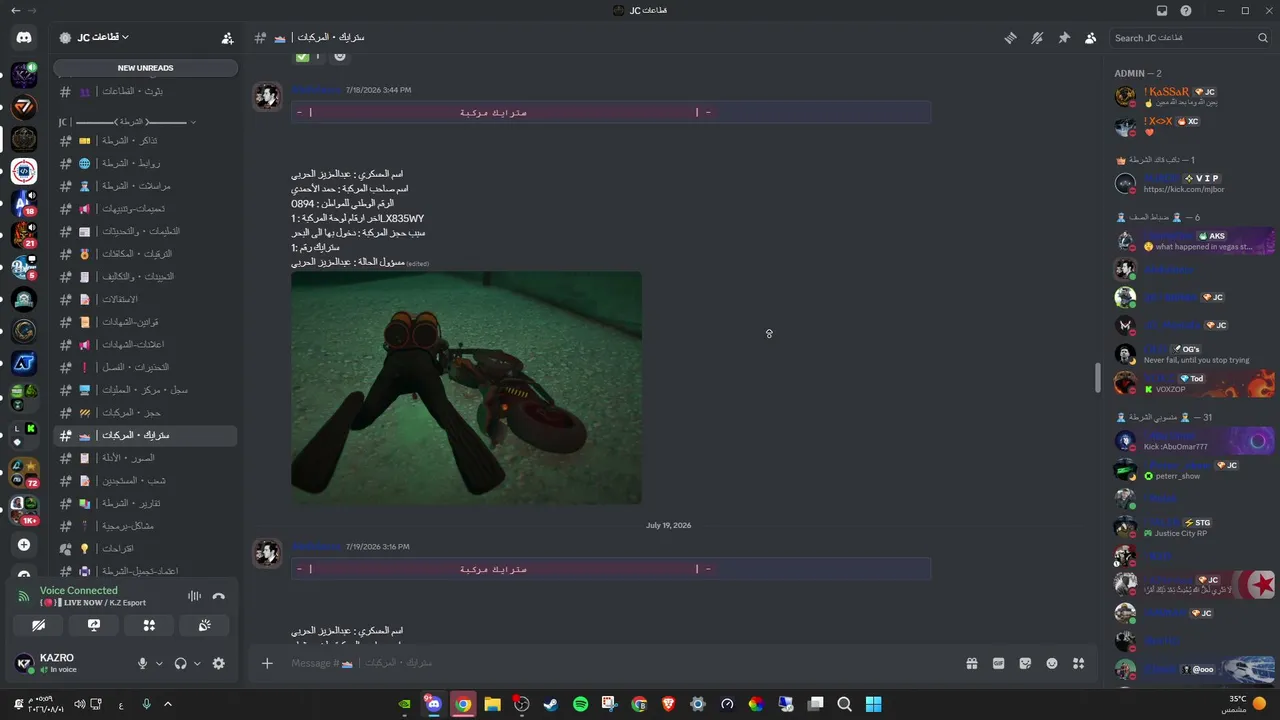Select the active سترايك • المركبات channel
This screenshot has width=1280, height=720.
(x=146, y=435)
